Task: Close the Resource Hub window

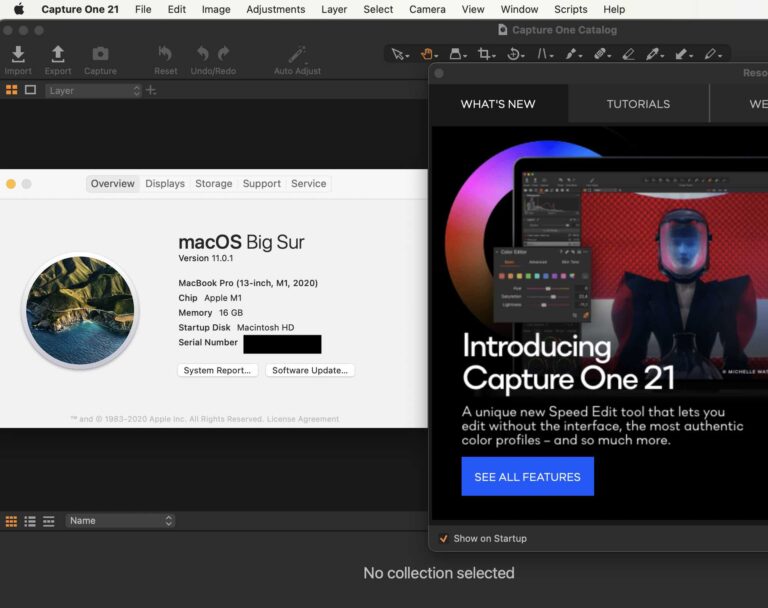Action: [x=439, y=73]
